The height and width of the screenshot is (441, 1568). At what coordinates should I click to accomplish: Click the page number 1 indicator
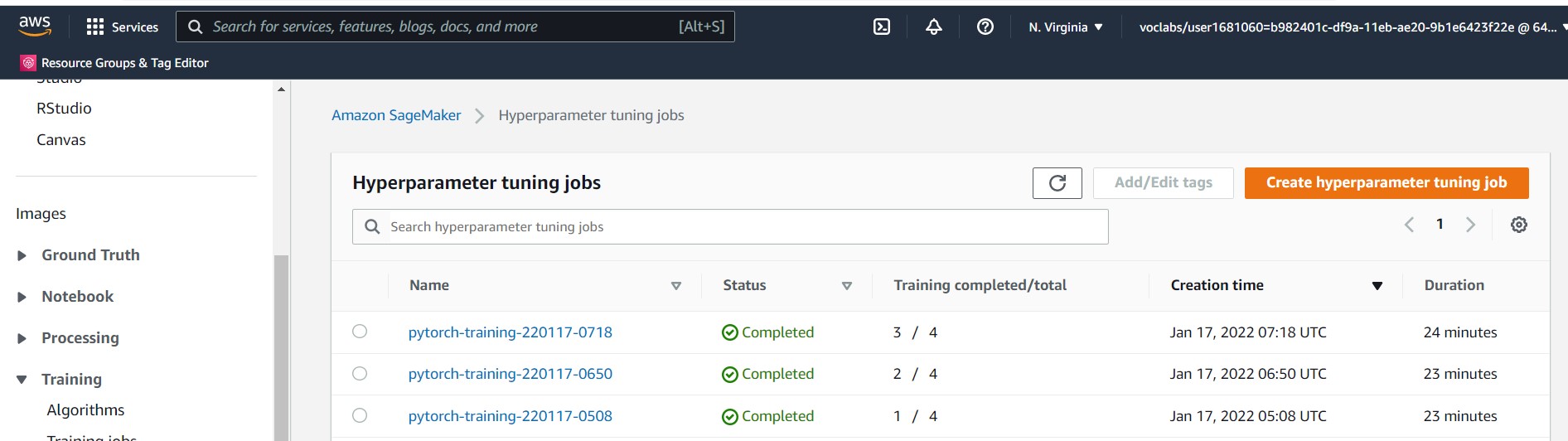click(x=1440, y=224)
